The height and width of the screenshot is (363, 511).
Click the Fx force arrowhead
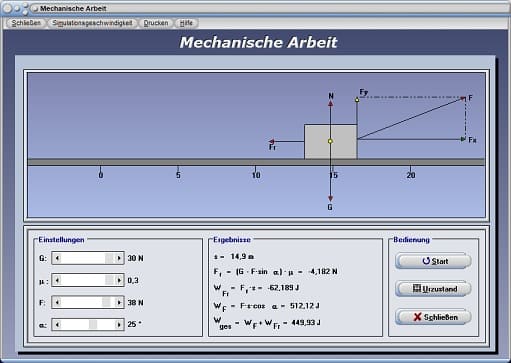point(463,139)
